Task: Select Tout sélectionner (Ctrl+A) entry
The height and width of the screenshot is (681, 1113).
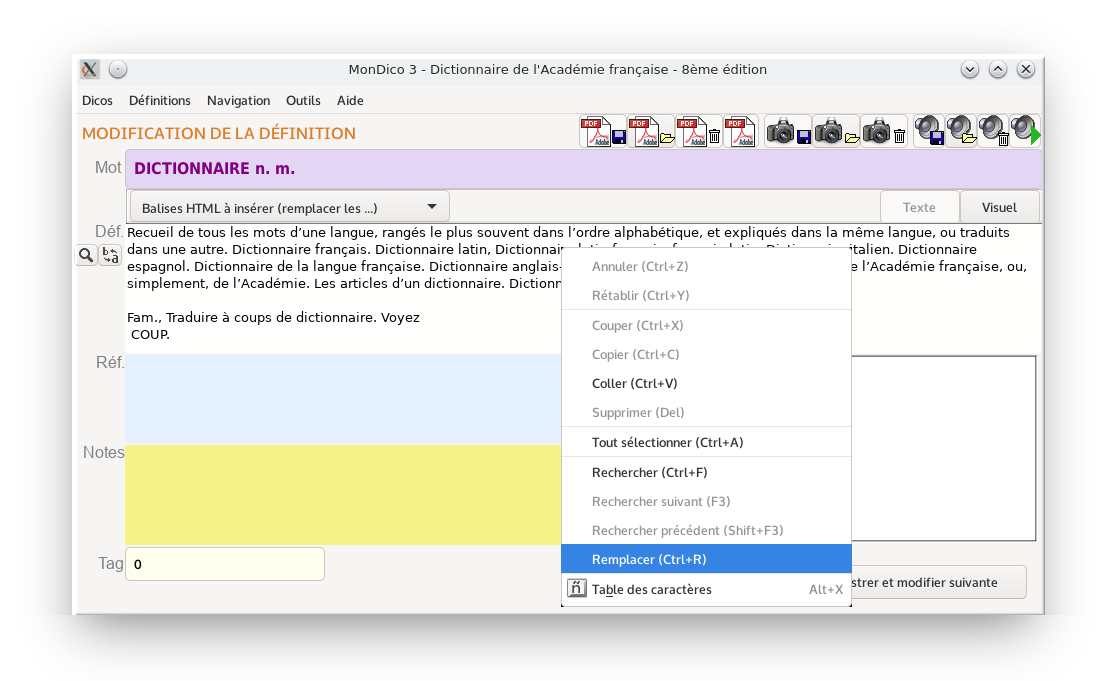Action: point(706,442)
